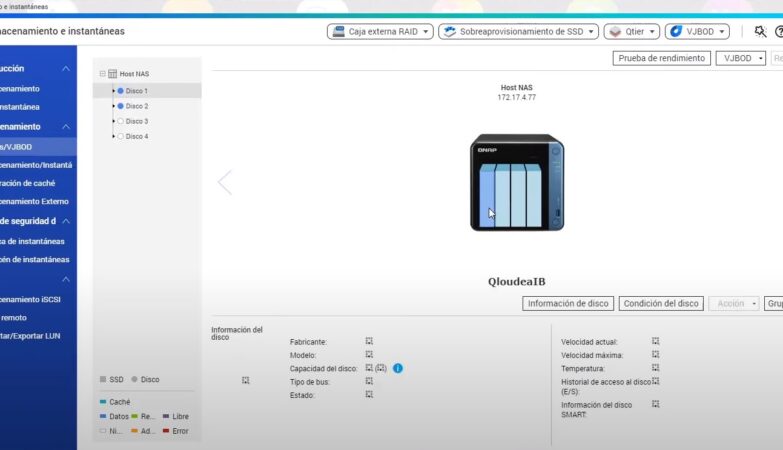
Task: Expand Disco 1 tree arrow
Action: tap(113, 91)
